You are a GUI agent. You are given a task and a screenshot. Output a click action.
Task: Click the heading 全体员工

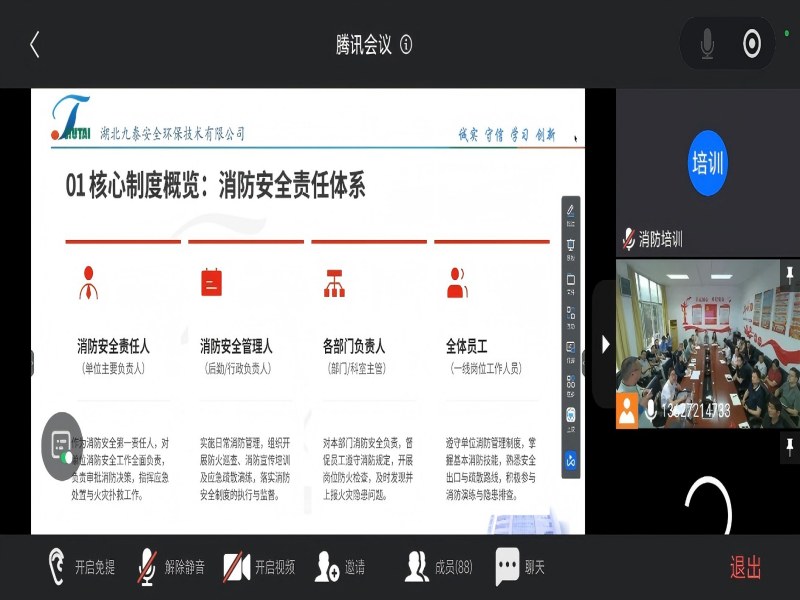point(466,346)
